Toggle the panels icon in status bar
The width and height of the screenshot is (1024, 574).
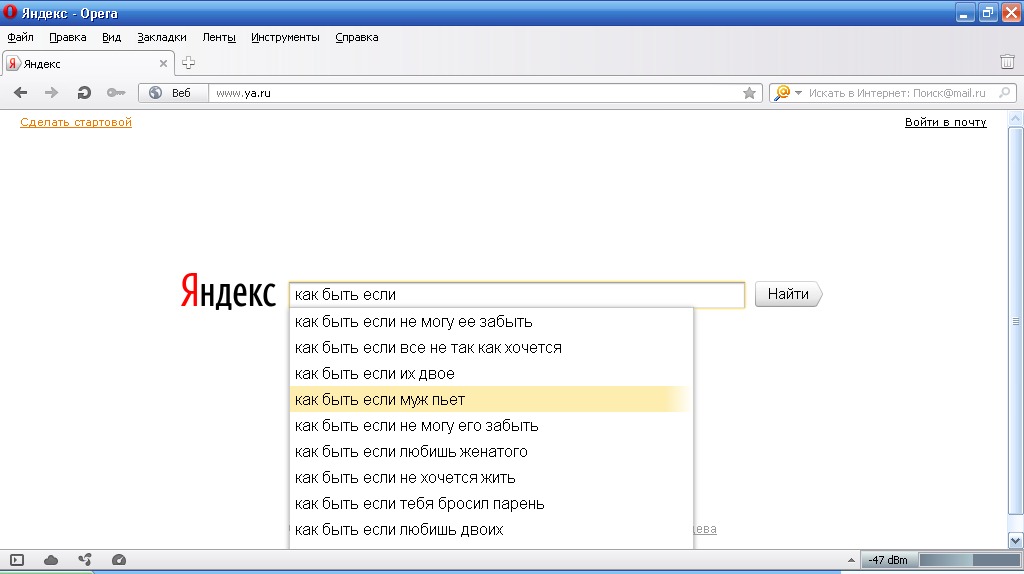point(17,560)
